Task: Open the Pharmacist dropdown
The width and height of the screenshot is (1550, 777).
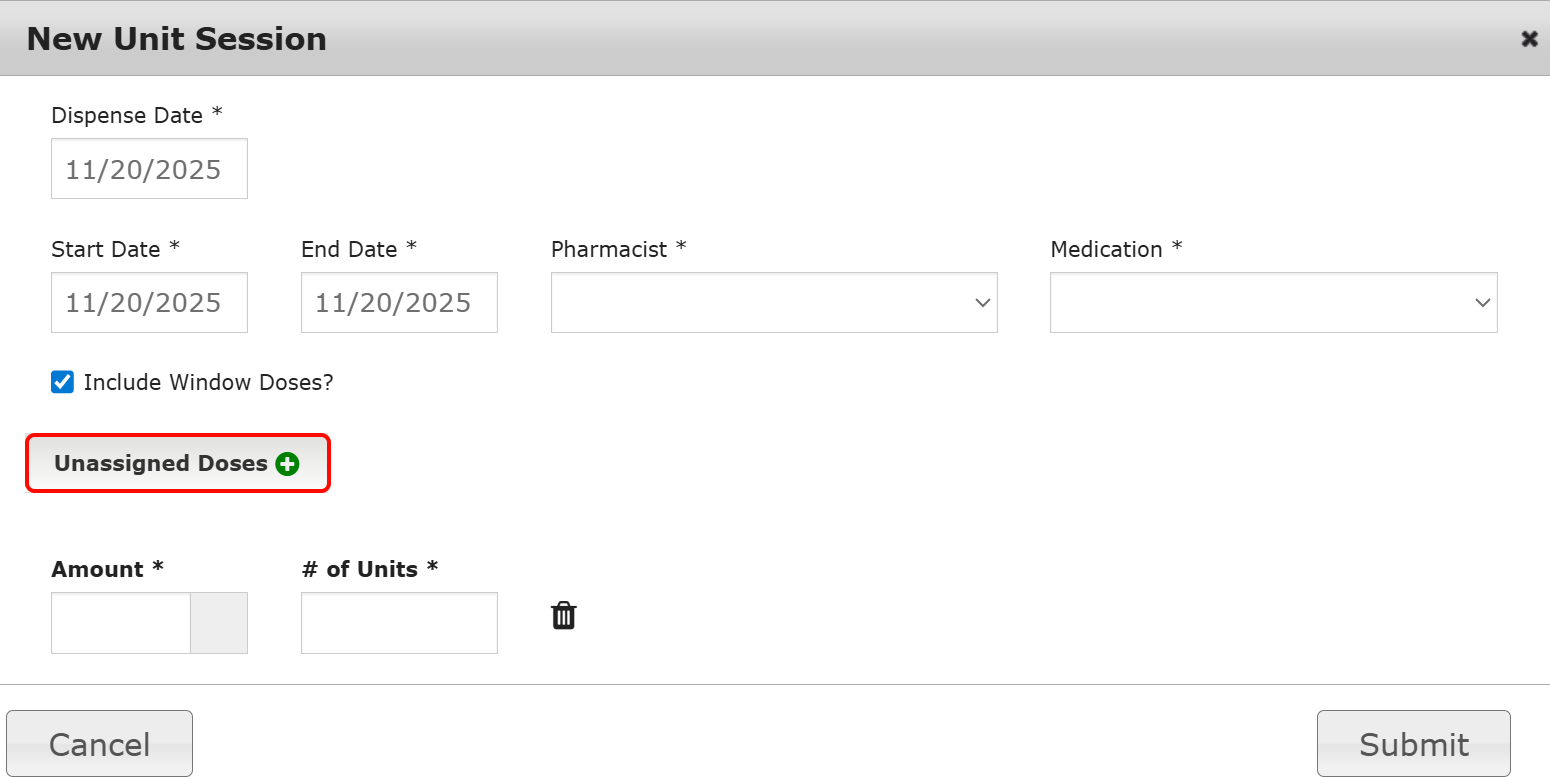Action: [773, 302]
